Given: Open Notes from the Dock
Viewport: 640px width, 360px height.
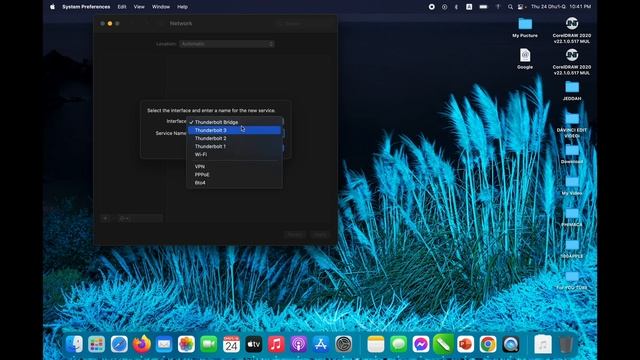Looking at the screenshot, I should 376,344.
